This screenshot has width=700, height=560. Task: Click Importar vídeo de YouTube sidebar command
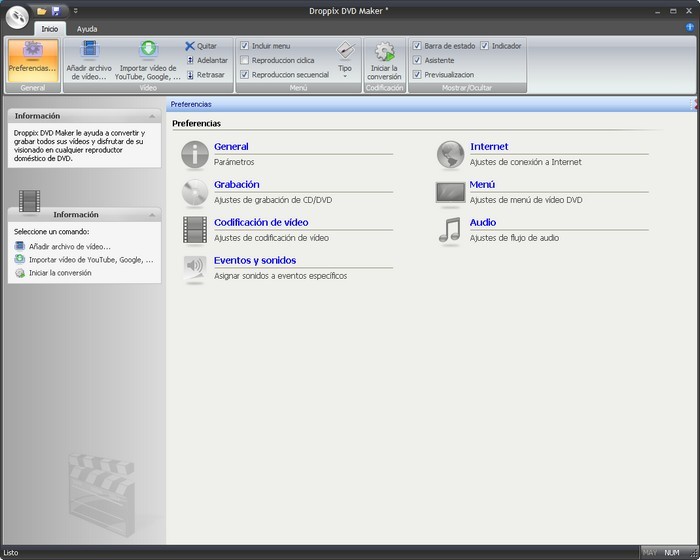[84, 259]
